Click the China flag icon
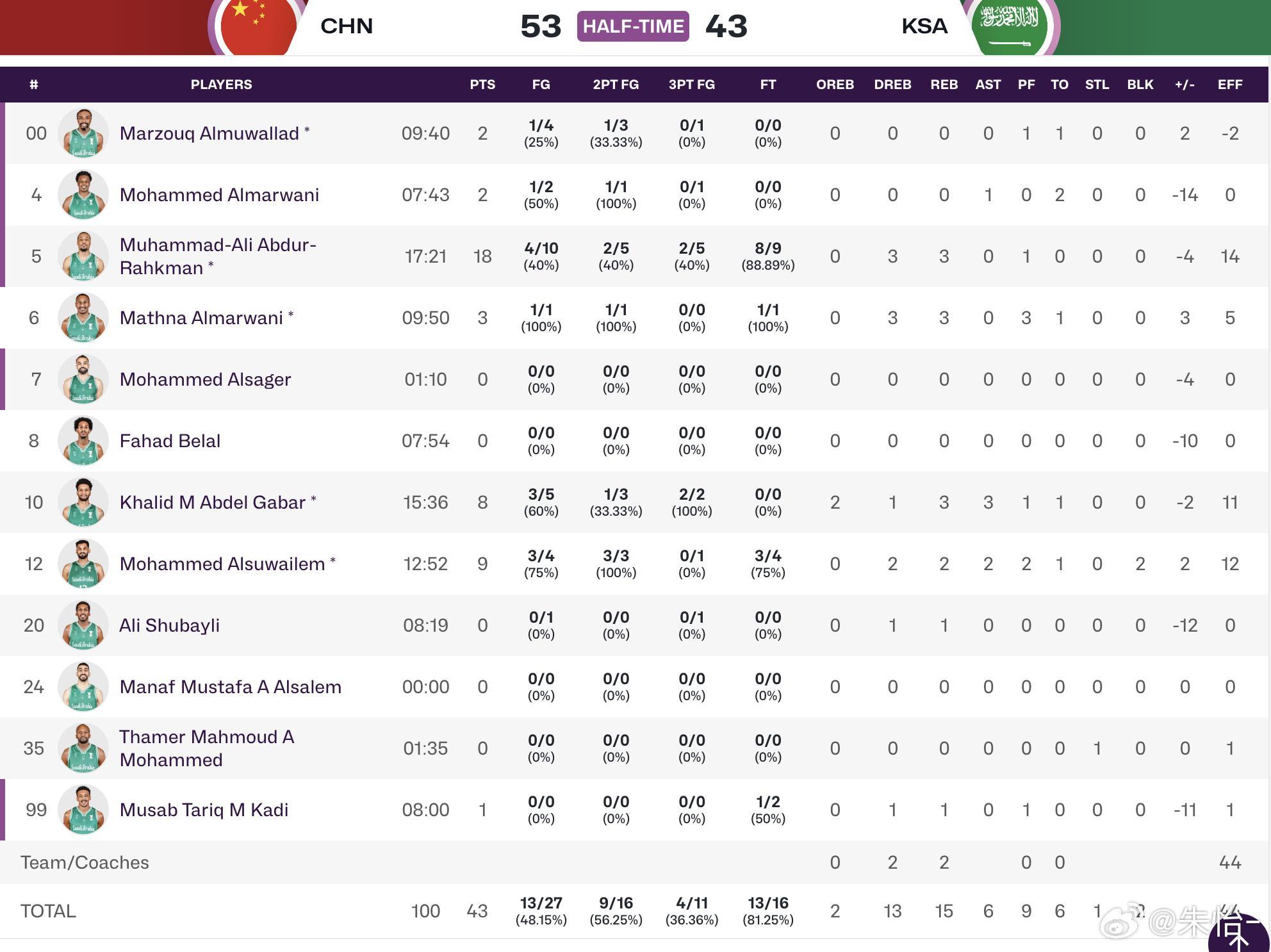The height and width of the screenshot is (952, 1271). 258,26
